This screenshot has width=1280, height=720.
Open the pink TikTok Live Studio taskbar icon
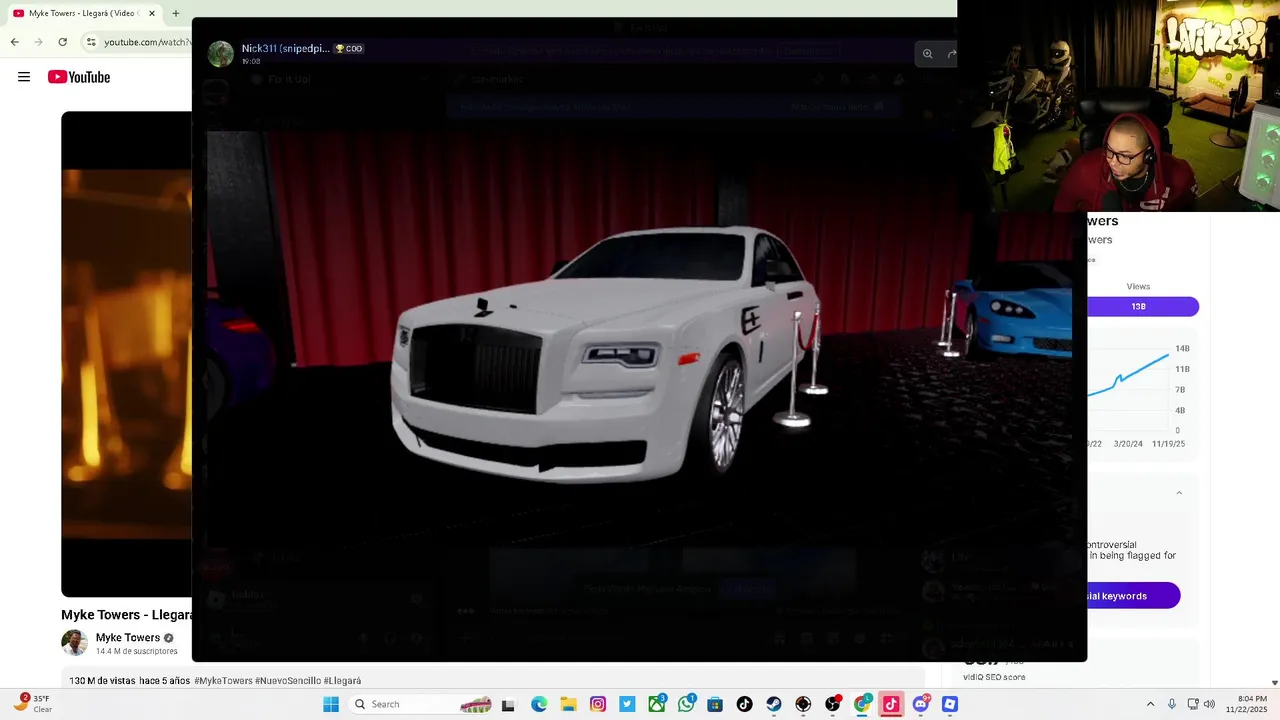pyautogui.click(x=891, y=704)
